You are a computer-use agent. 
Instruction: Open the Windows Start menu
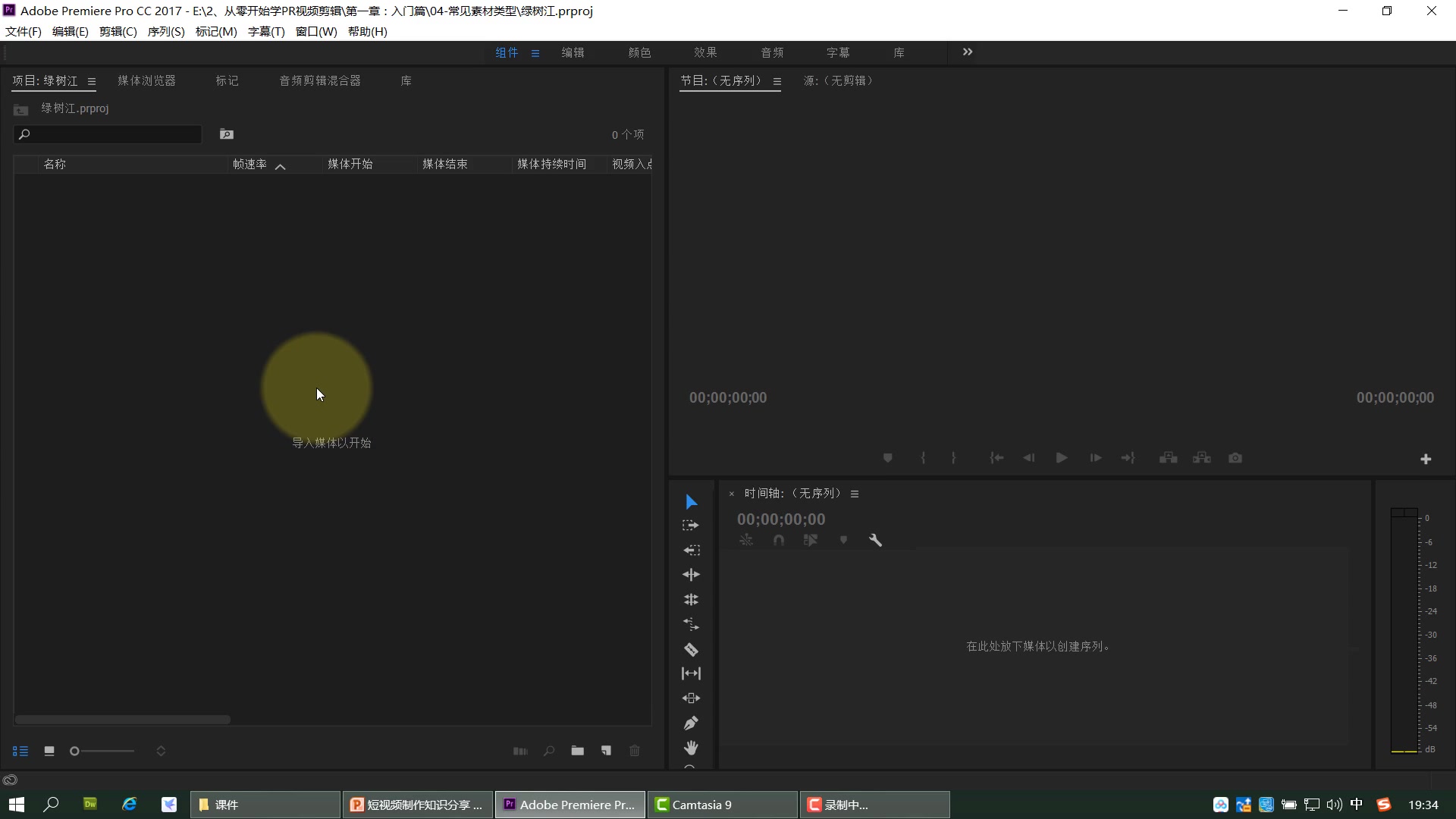[x=17, y=805]
